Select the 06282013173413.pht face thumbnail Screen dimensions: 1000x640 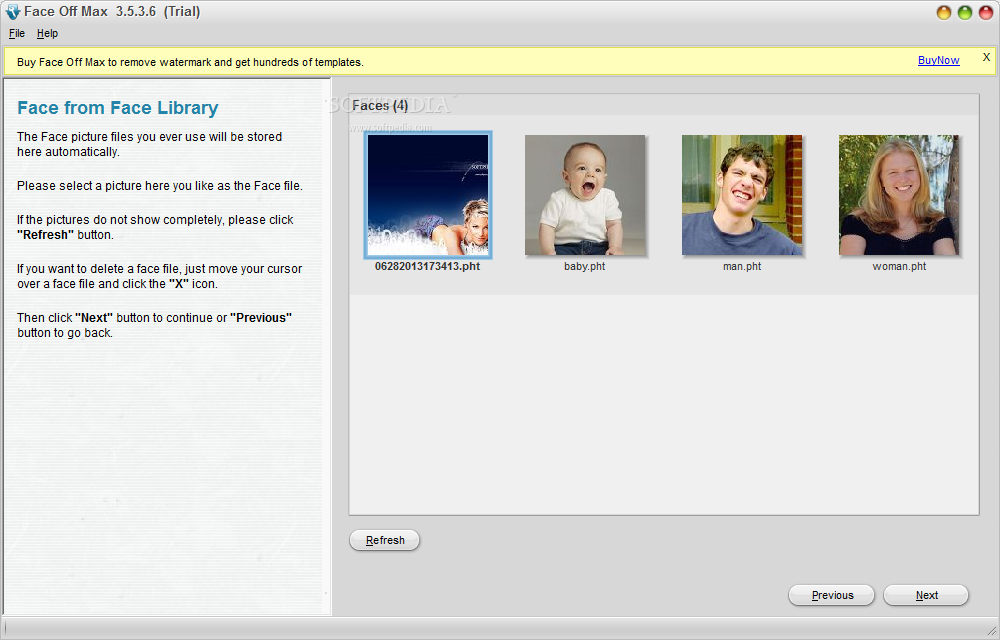(428, 195)
